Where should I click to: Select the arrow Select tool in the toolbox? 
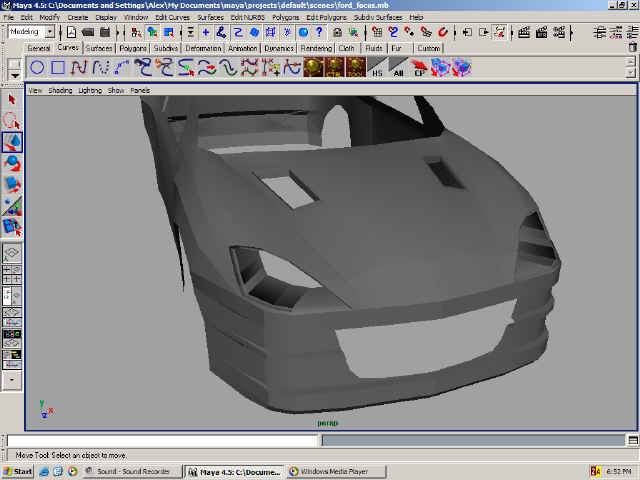pyautogui.click(x=12, y=99)
